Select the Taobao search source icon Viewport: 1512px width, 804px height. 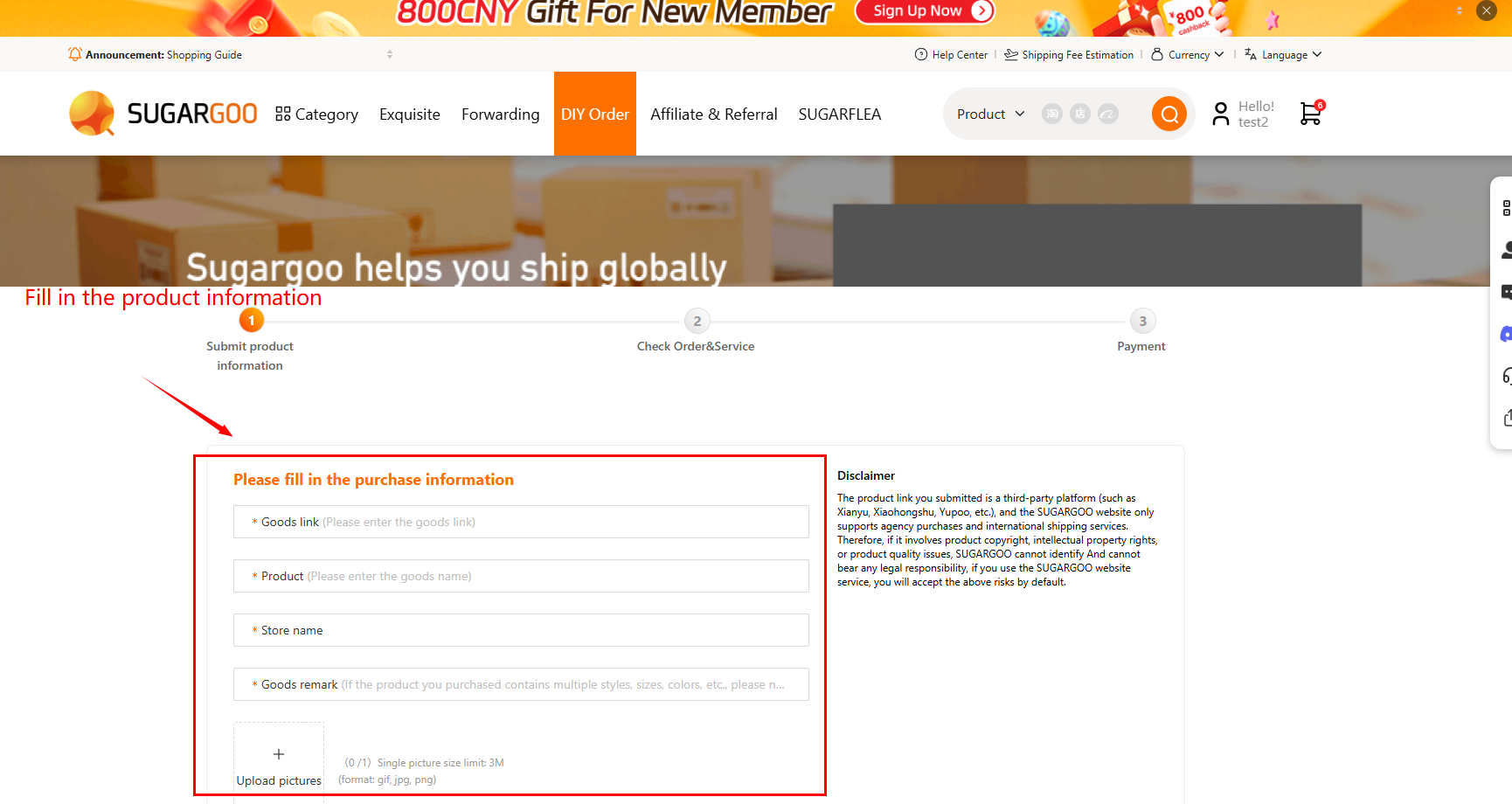(x=1051, y=114)
